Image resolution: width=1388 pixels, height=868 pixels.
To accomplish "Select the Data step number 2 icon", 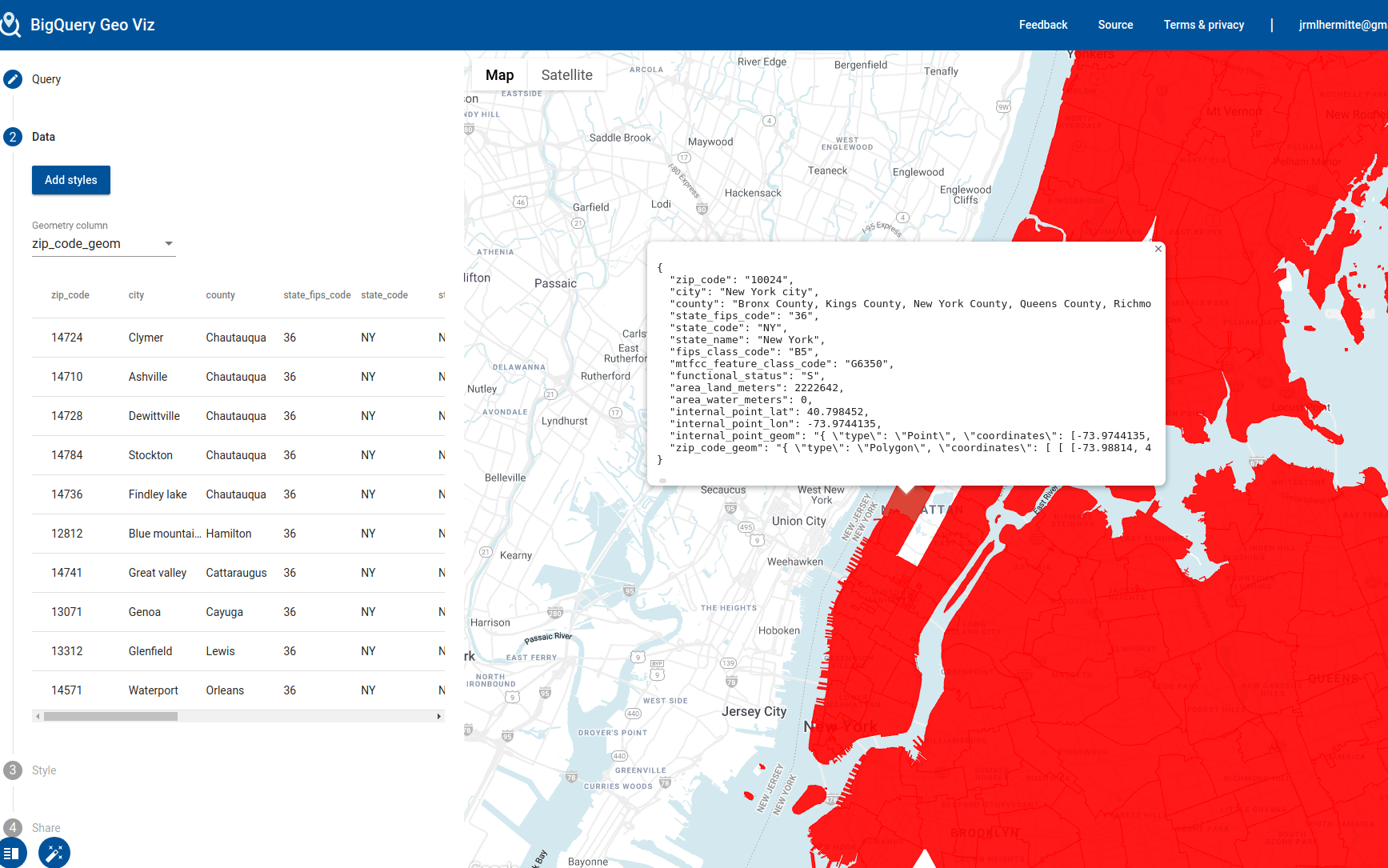I will click(13, 137).
